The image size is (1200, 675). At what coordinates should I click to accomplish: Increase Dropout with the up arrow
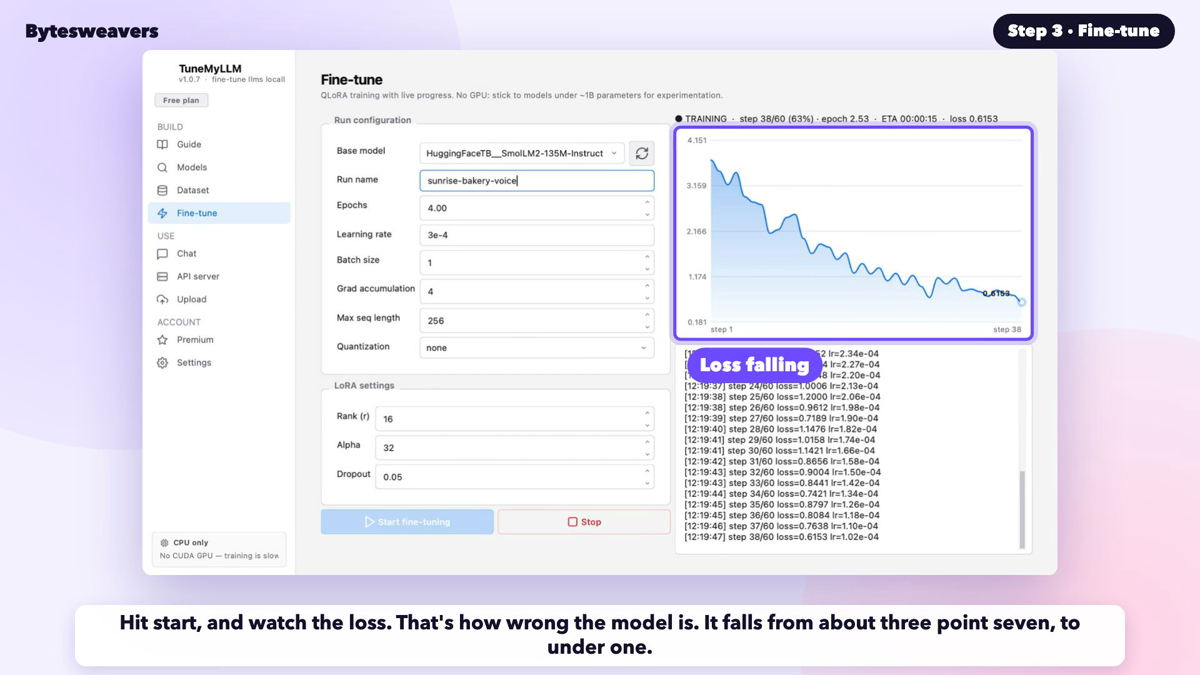tap(647, 471)
